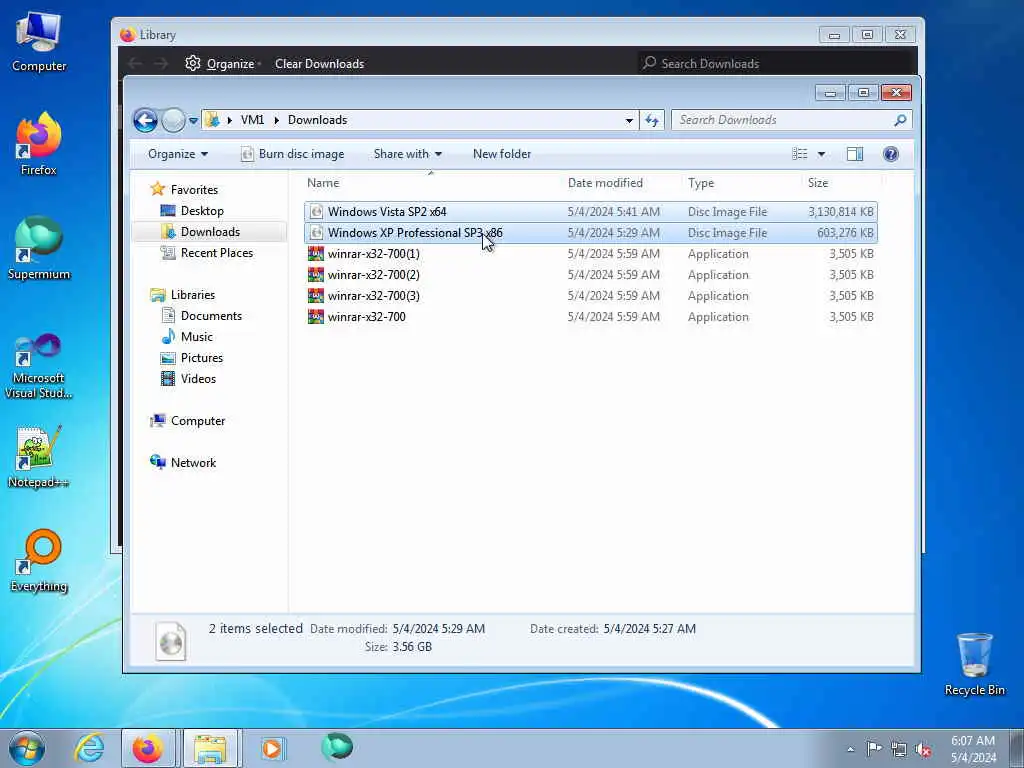The image size is (1024, 768).
Task: Show the preview pane
Action: 855,154
